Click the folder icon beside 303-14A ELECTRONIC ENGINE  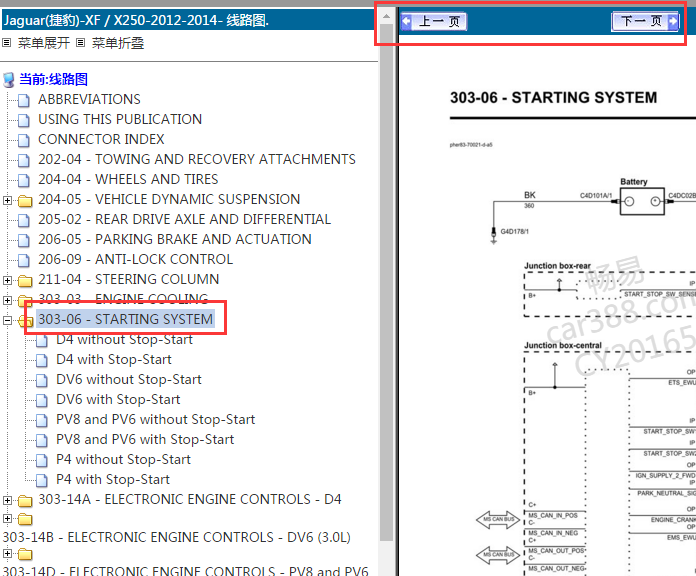coord(25,501)
